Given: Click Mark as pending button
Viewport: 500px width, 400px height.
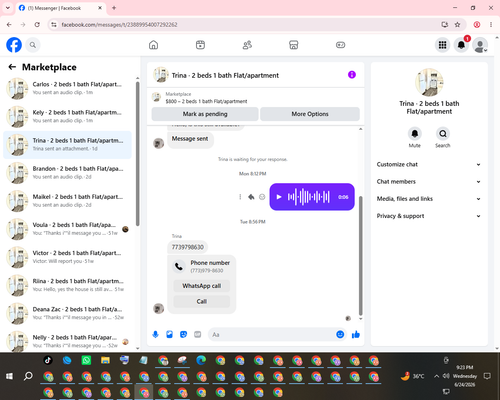Looking at the screenshot, I should click(205, 114).
